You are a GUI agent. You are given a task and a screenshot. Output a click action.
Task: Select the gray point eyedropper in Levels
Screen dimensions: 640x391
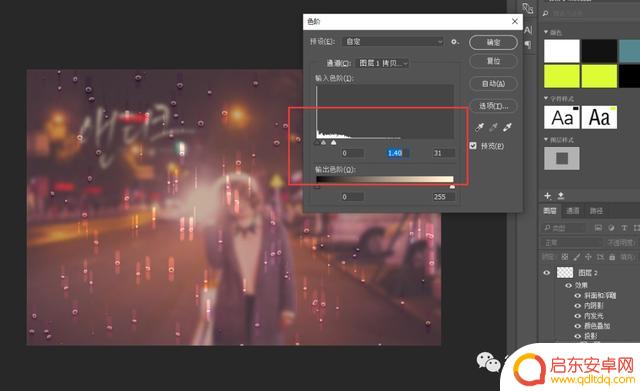click(493, 127)
